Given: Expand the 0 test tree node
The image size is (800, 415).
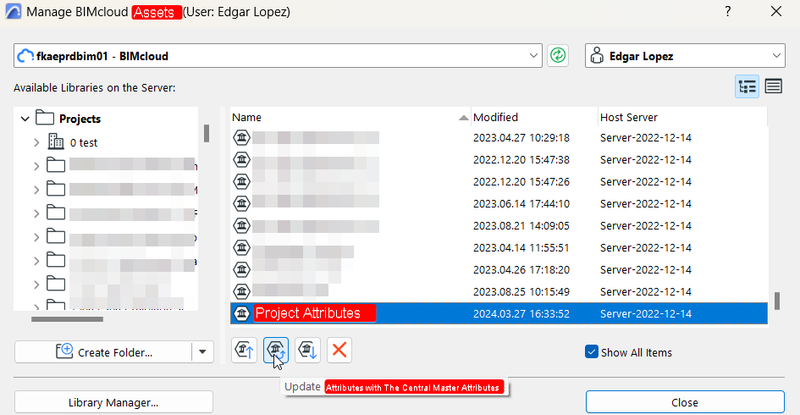Looking at the screenshot, I should tap(37, 142).
